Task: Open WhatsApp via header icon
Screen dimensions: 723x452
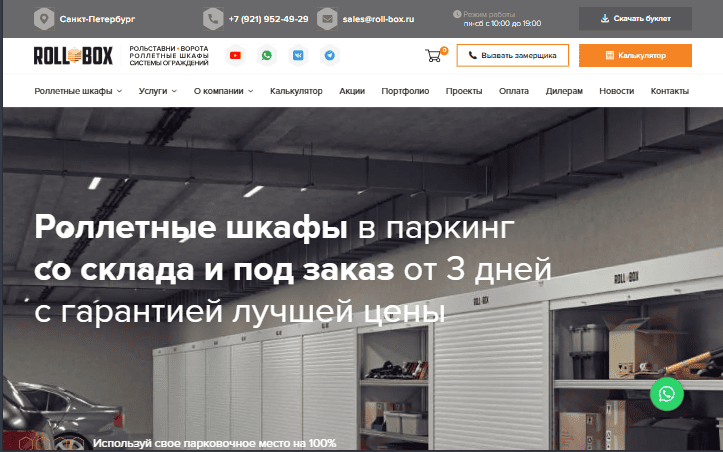Action: 267,56
